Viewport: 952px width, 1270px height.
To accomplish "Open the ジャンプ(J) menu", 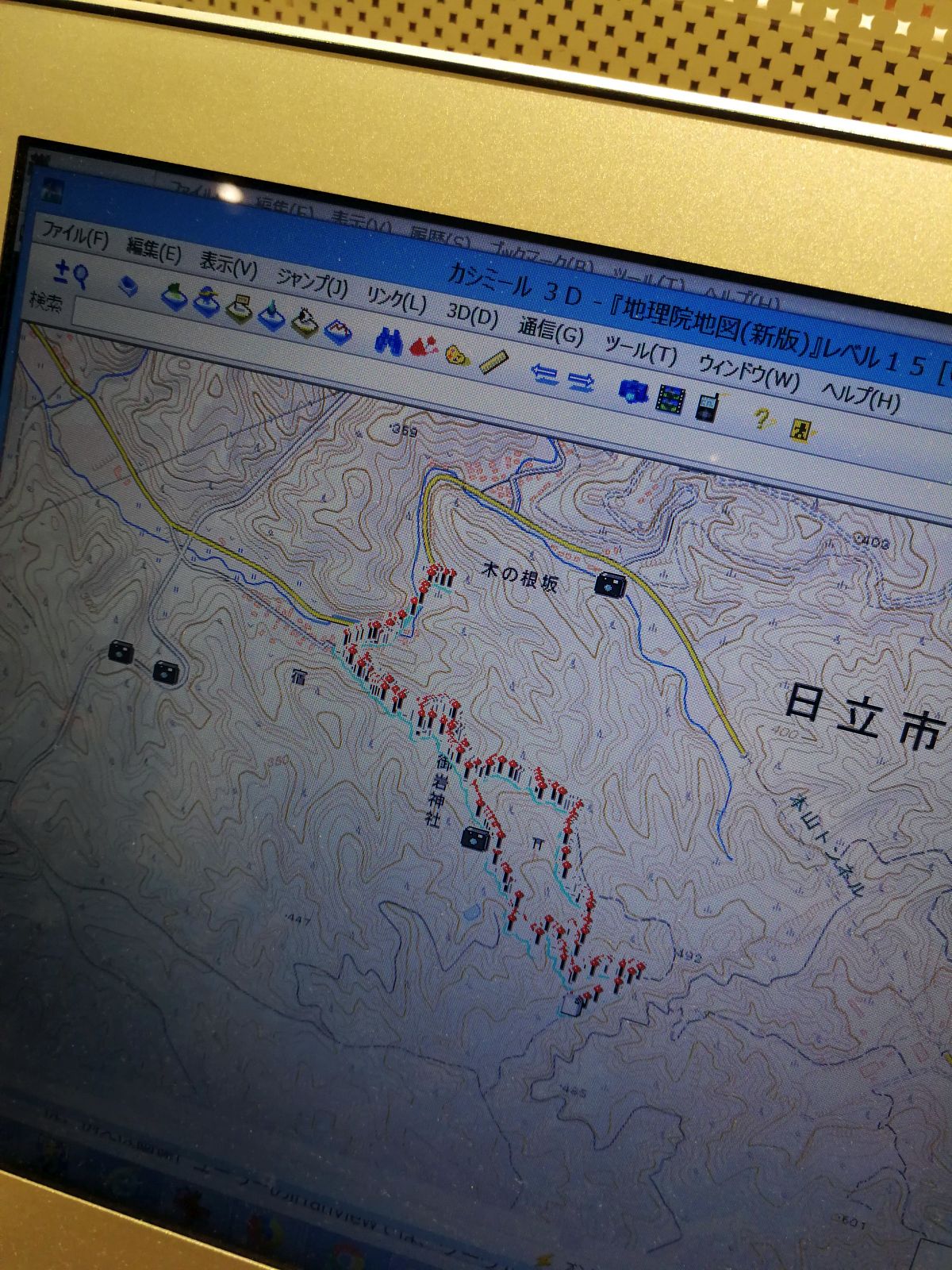I will pos(312,283).
